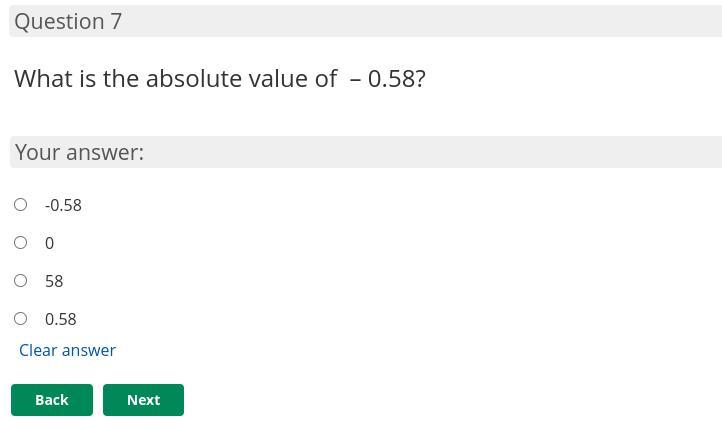Screen dimensions: 722x442
Task: Pick the radio button for 0.58
Action: [20, 318]
